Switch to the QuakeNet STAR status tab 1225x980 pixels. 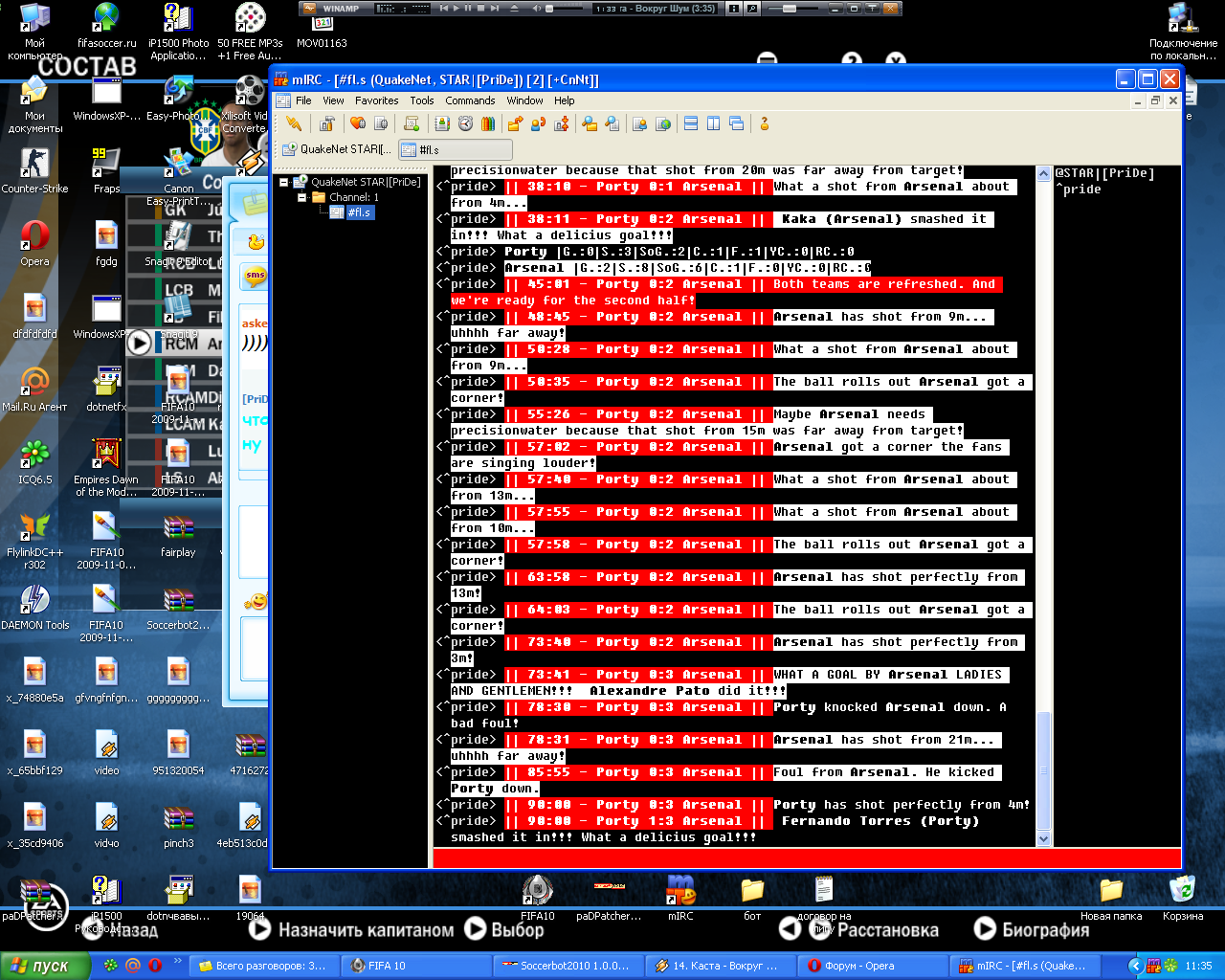pos(337,149)
